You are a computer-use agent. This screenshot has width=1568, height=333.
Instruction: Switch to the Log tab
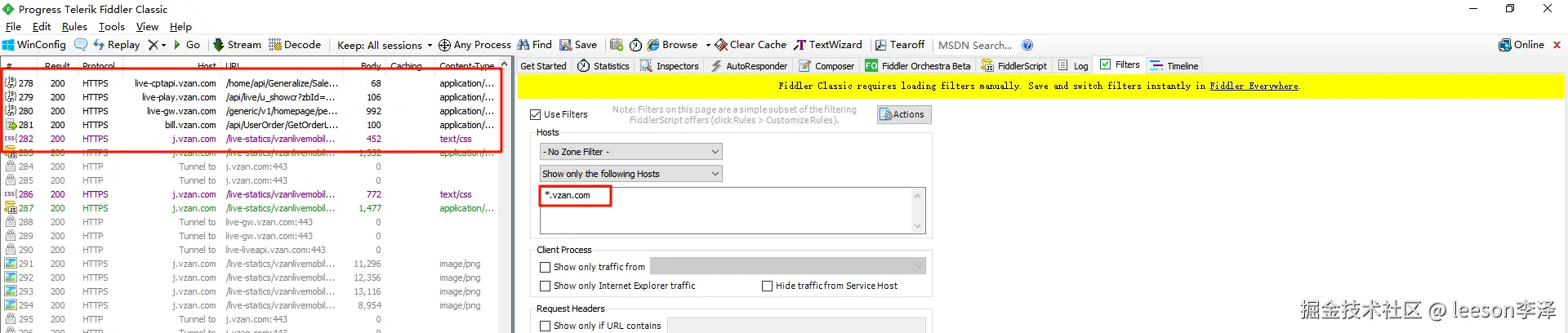click(1072, 66)
